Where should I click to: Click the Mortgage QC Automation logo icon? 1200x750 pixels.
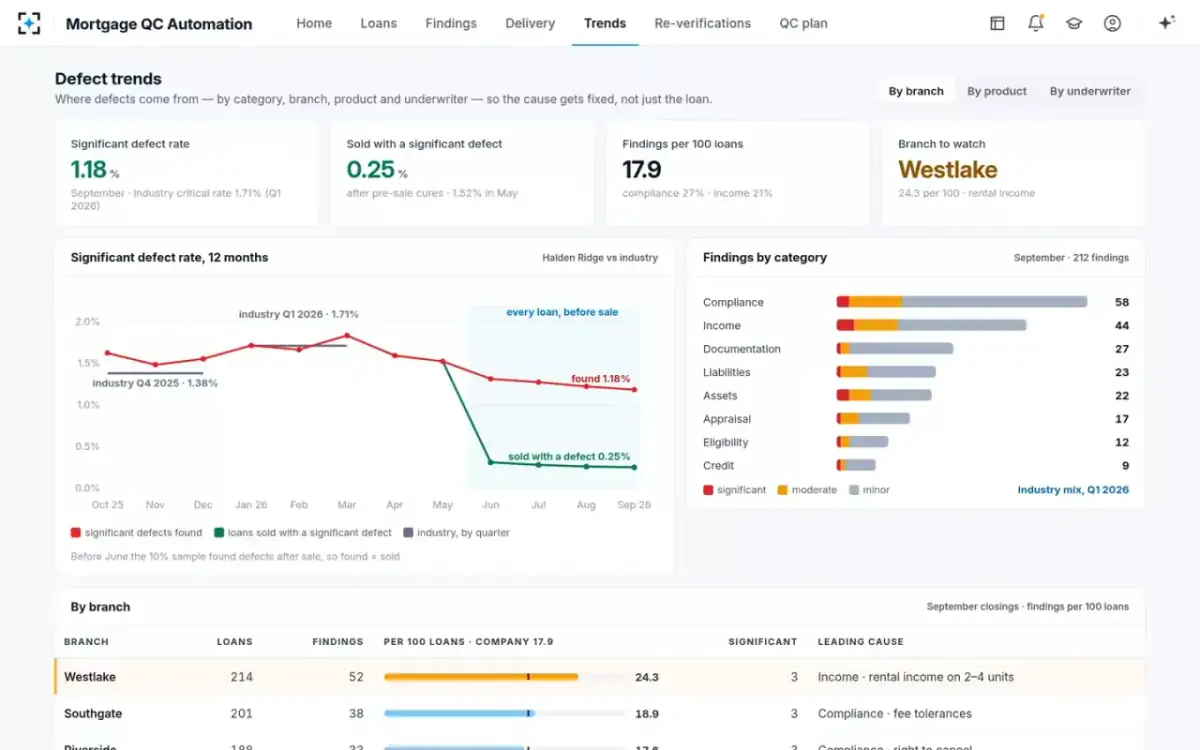[29, 23]
